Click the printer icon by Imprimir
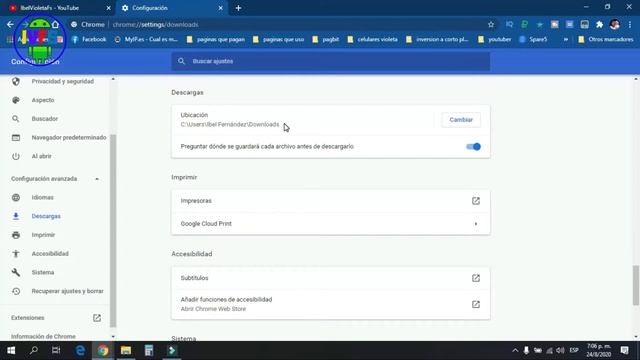The image size is (640, 360). 16,235
